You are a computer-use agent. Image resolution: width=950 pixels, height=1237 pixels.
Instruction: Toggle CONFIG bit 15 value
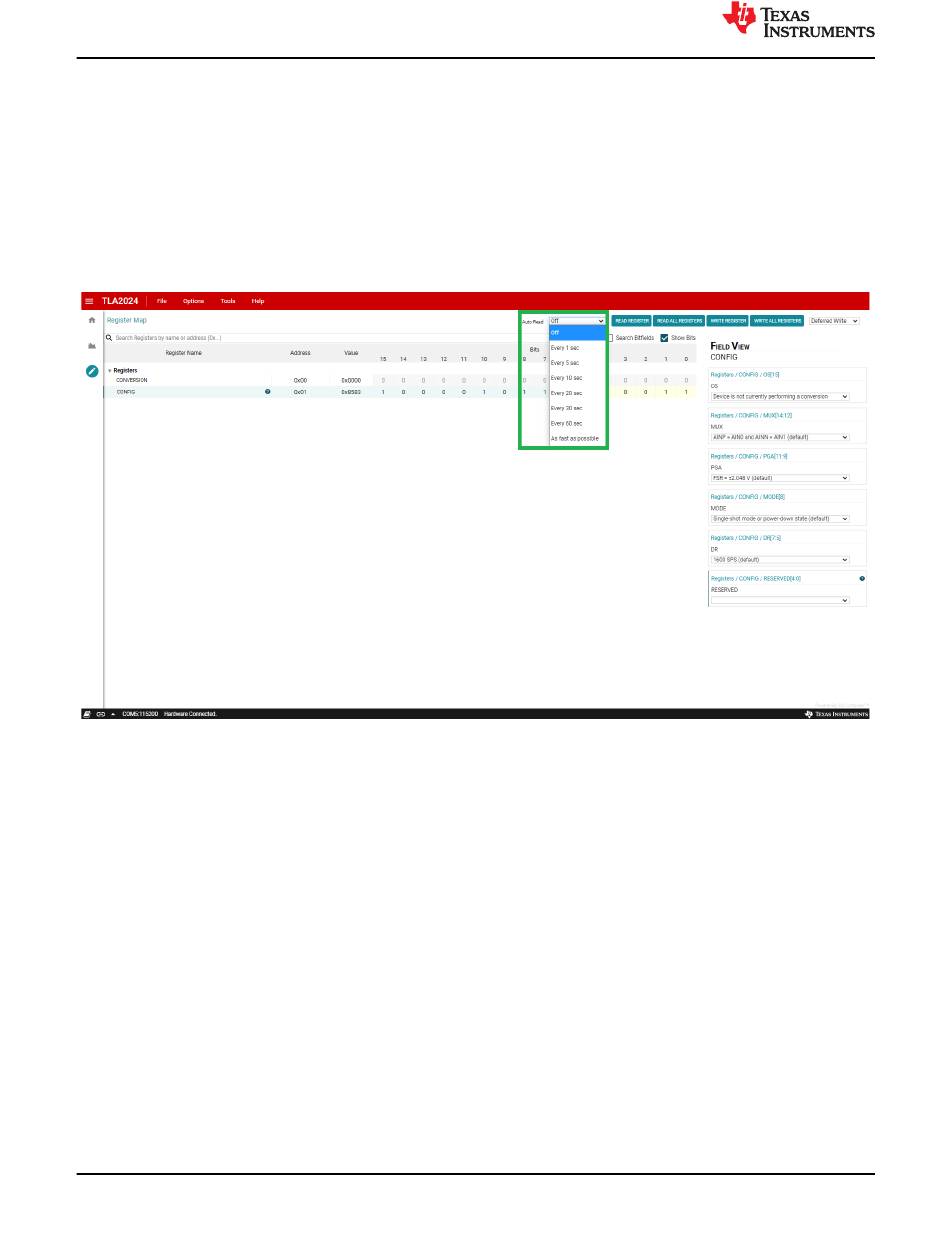[x=383, y=392]
